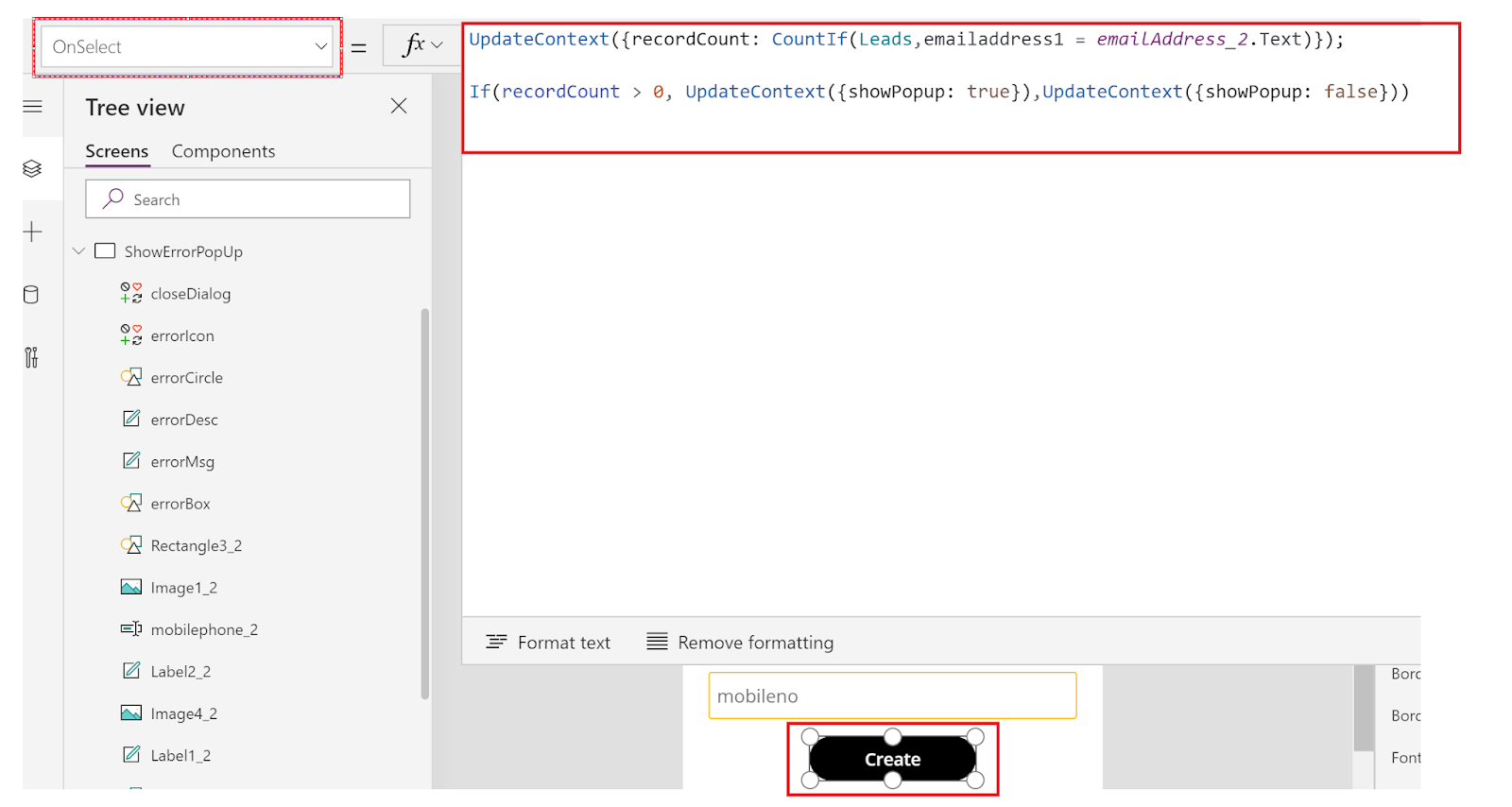Click the Image4_2 image icon
This screenshot has width=1512, height=807.
[131, 713]
